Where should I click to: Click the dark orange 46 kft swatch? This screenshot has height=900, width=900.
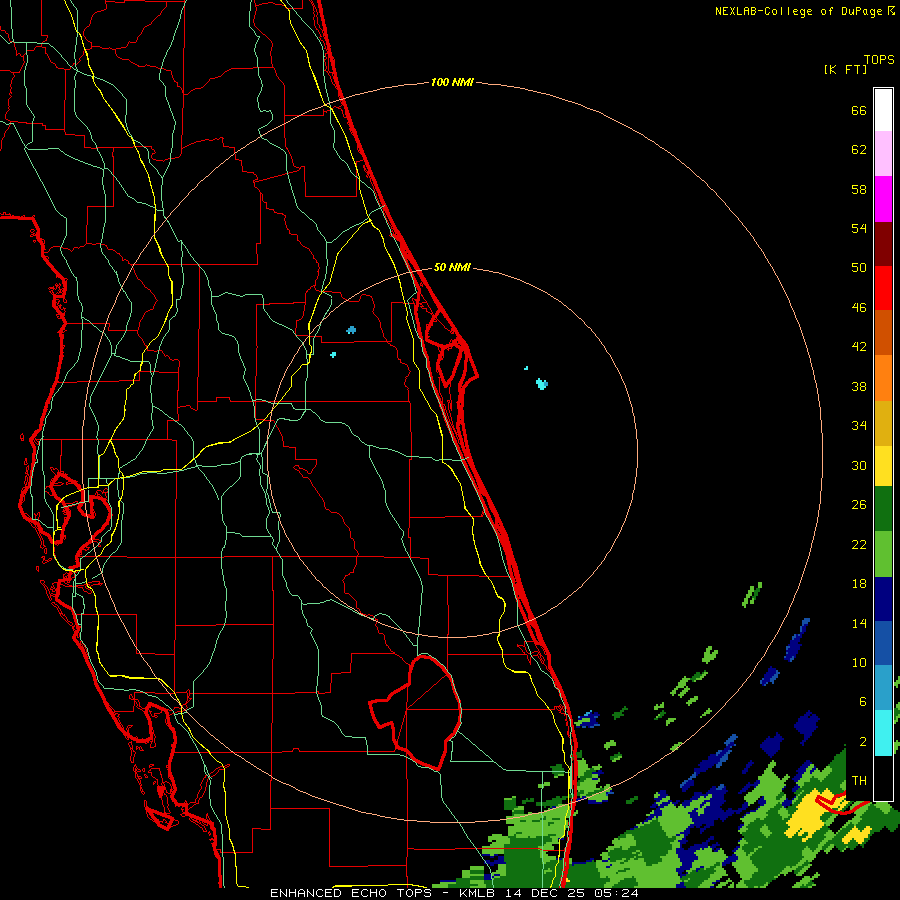(883, 332)
